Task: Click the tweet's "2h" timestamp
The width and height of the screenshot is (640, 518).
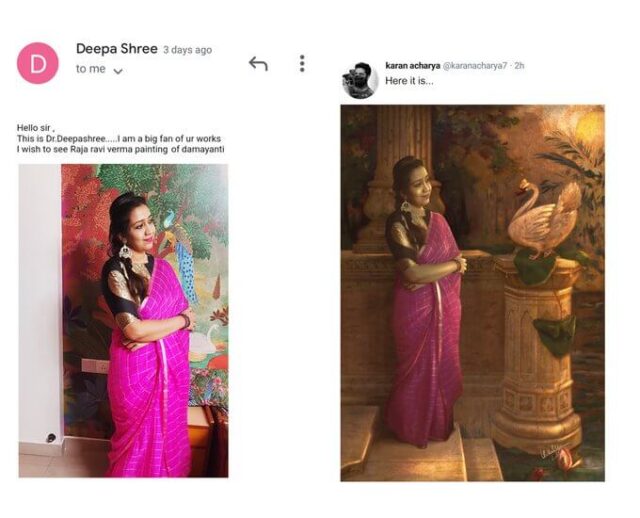Action: point(520,66)
